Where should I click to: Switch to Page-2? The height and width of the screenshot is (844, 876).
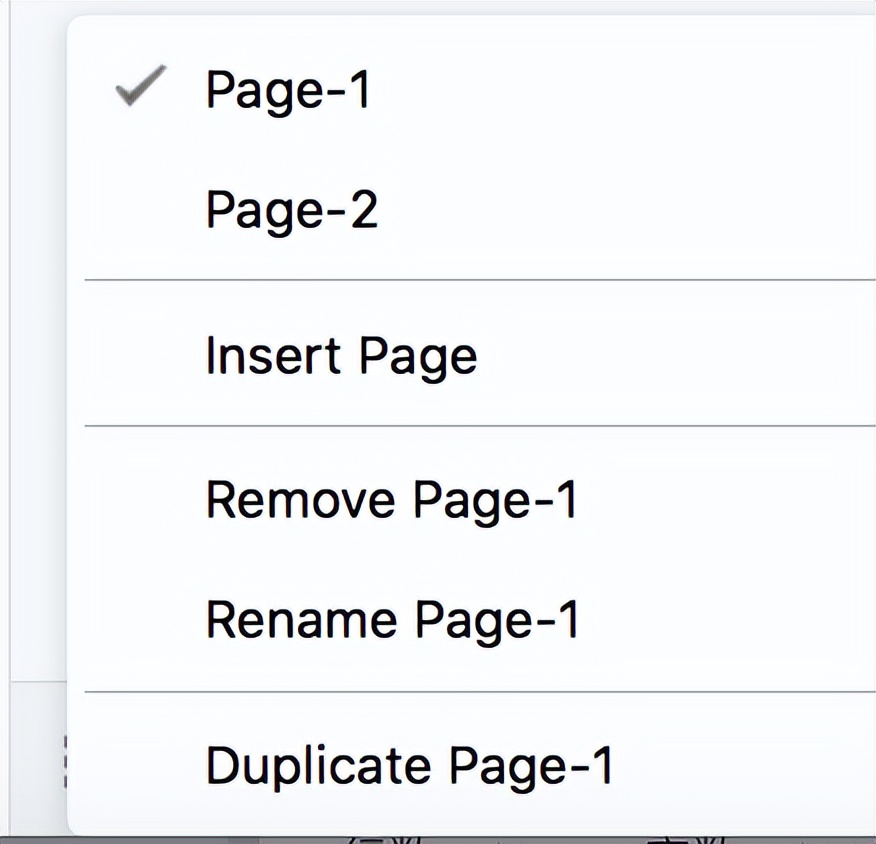[x=292, y=211]
